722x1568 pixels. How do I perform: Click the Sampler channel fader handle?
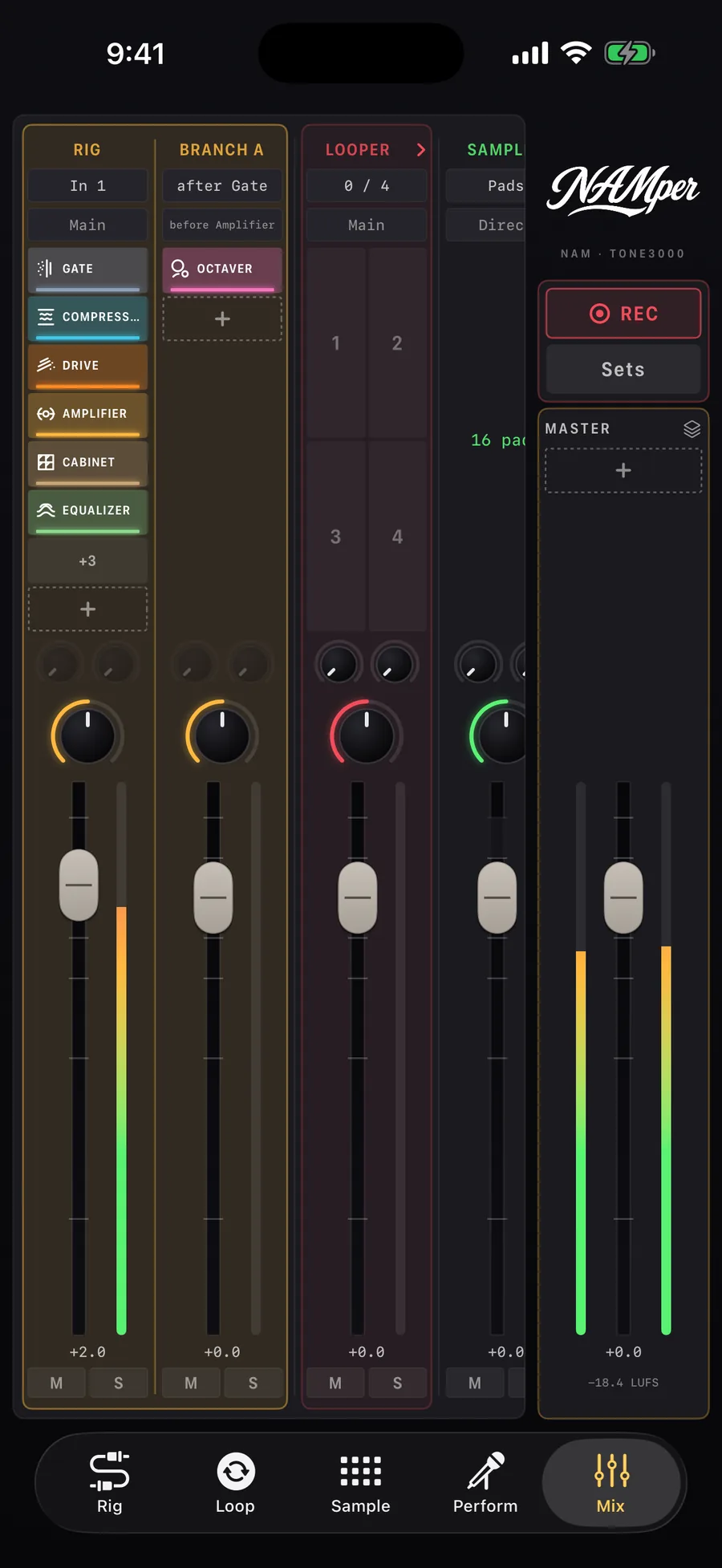[x=497, y=897]
